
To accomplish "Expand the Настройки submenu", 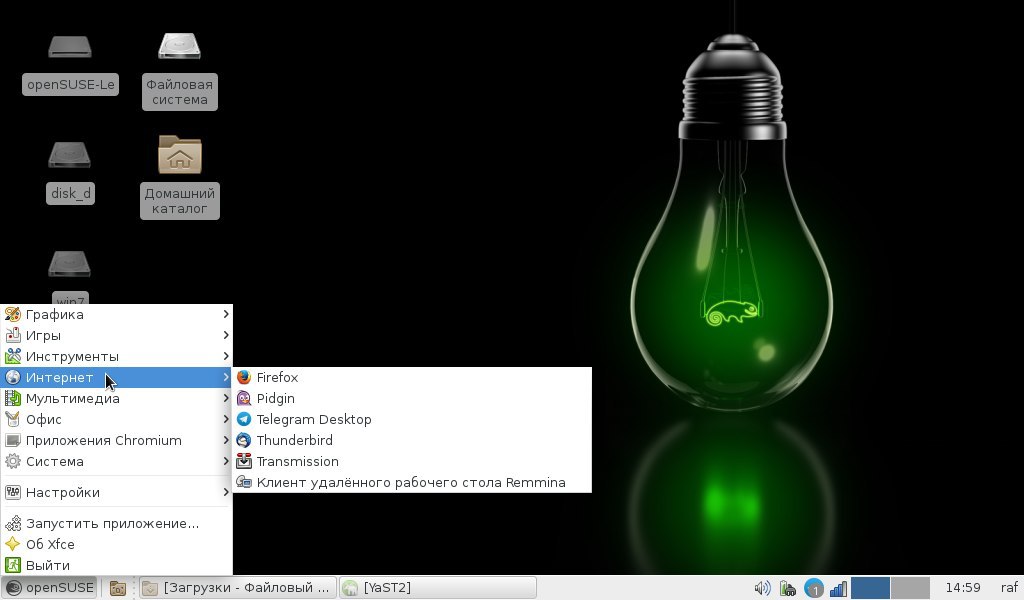I will tap(117, 492).
